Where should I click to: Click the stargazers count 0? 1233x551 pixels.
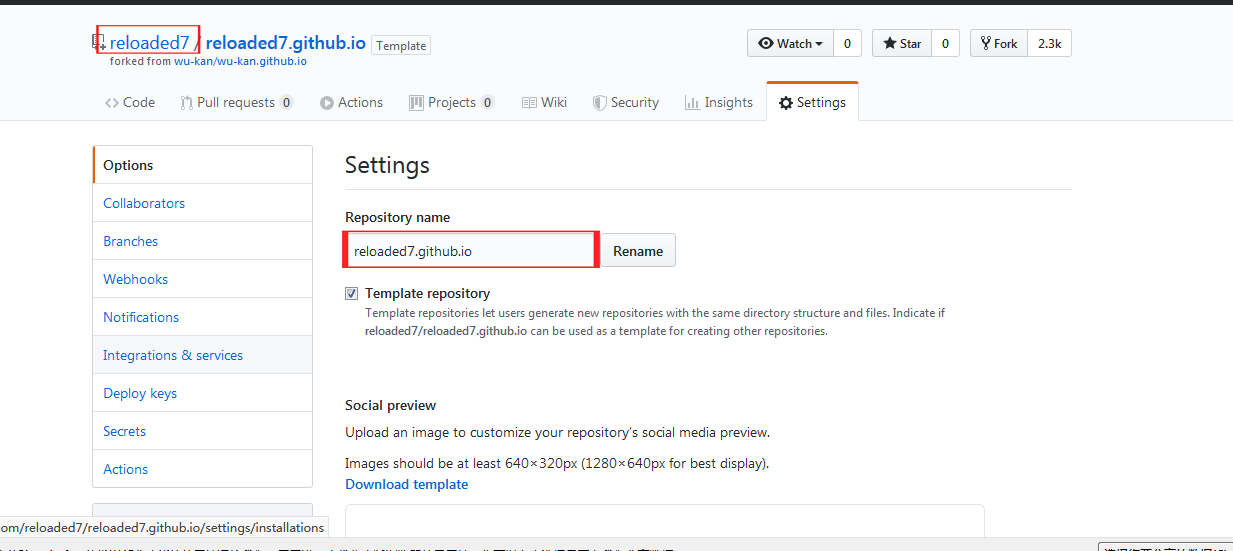click(x=945, y=43)
